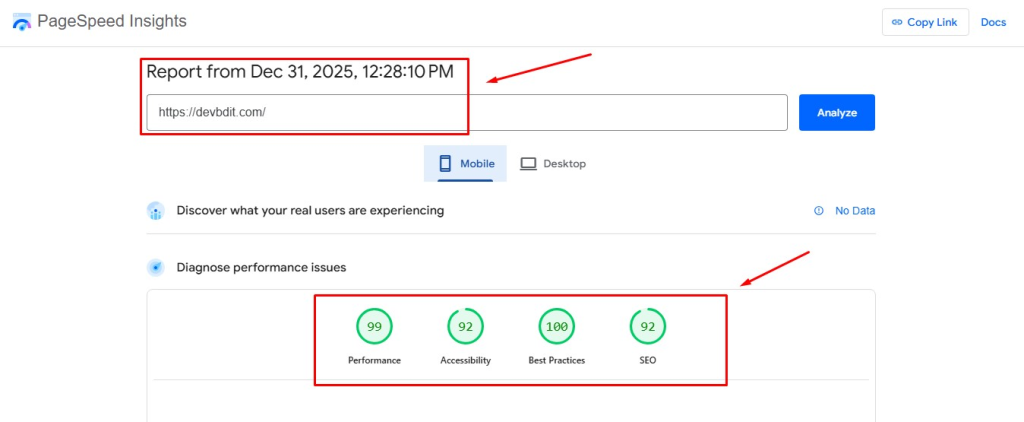This screenshot has height=422, width=1024.
Task: Click the SEO label
Action: coord(648,361)
